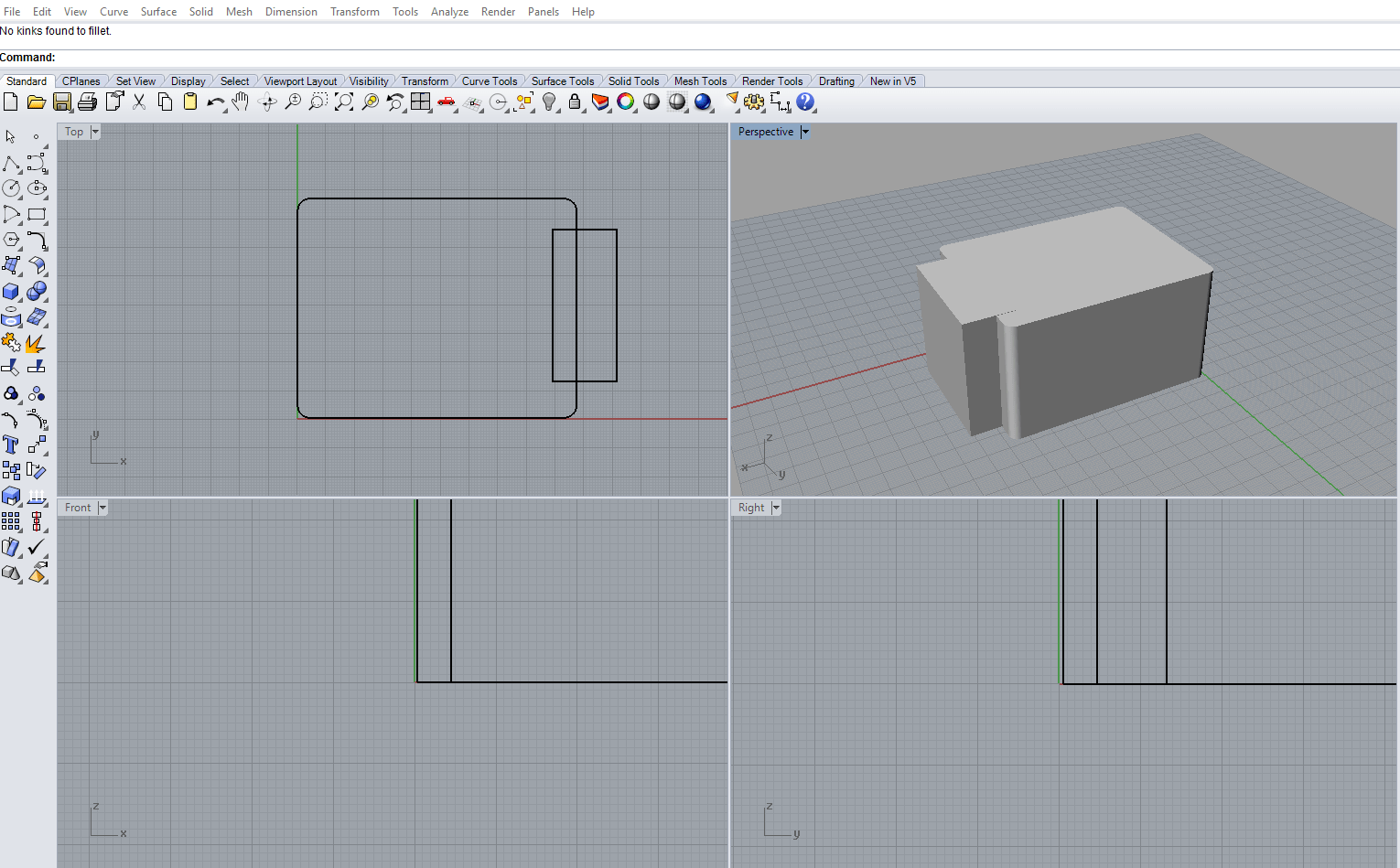This screenshot has width=1400, height=868.
Task: Open the Top viewport dropdown arrow
Action: 95,132
